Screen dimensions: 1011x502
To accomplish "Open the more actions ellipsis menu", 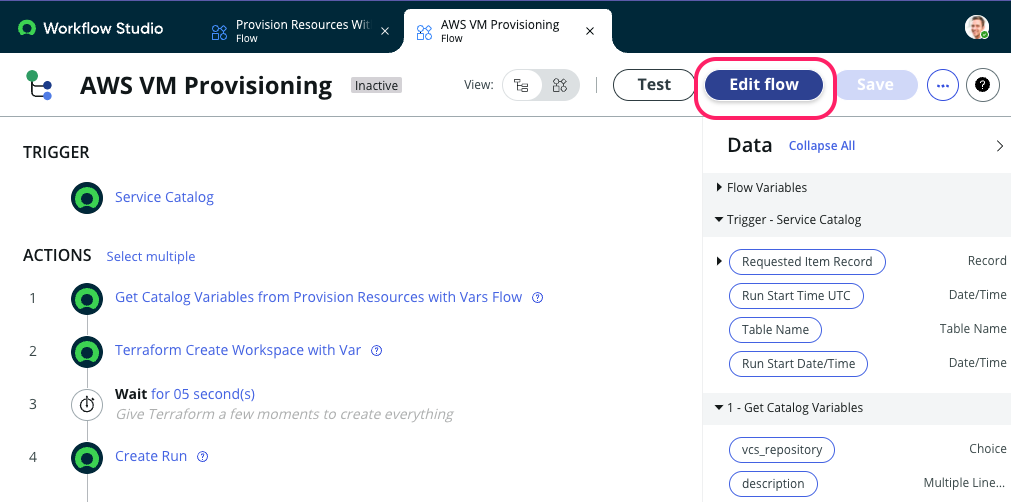I will click(943, 85).
